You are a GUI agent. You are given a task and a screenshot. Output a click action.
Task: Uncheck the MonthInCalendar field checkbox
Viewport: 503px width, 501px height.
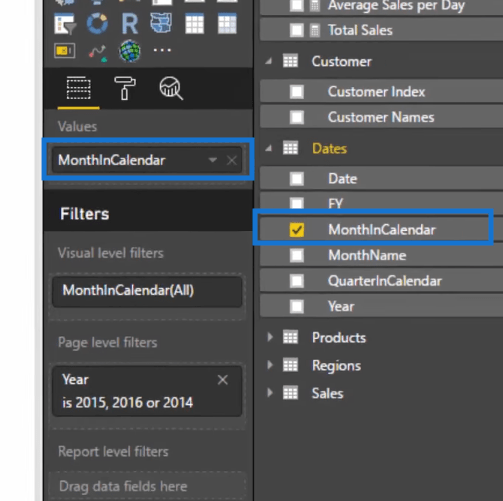(297, 230)
